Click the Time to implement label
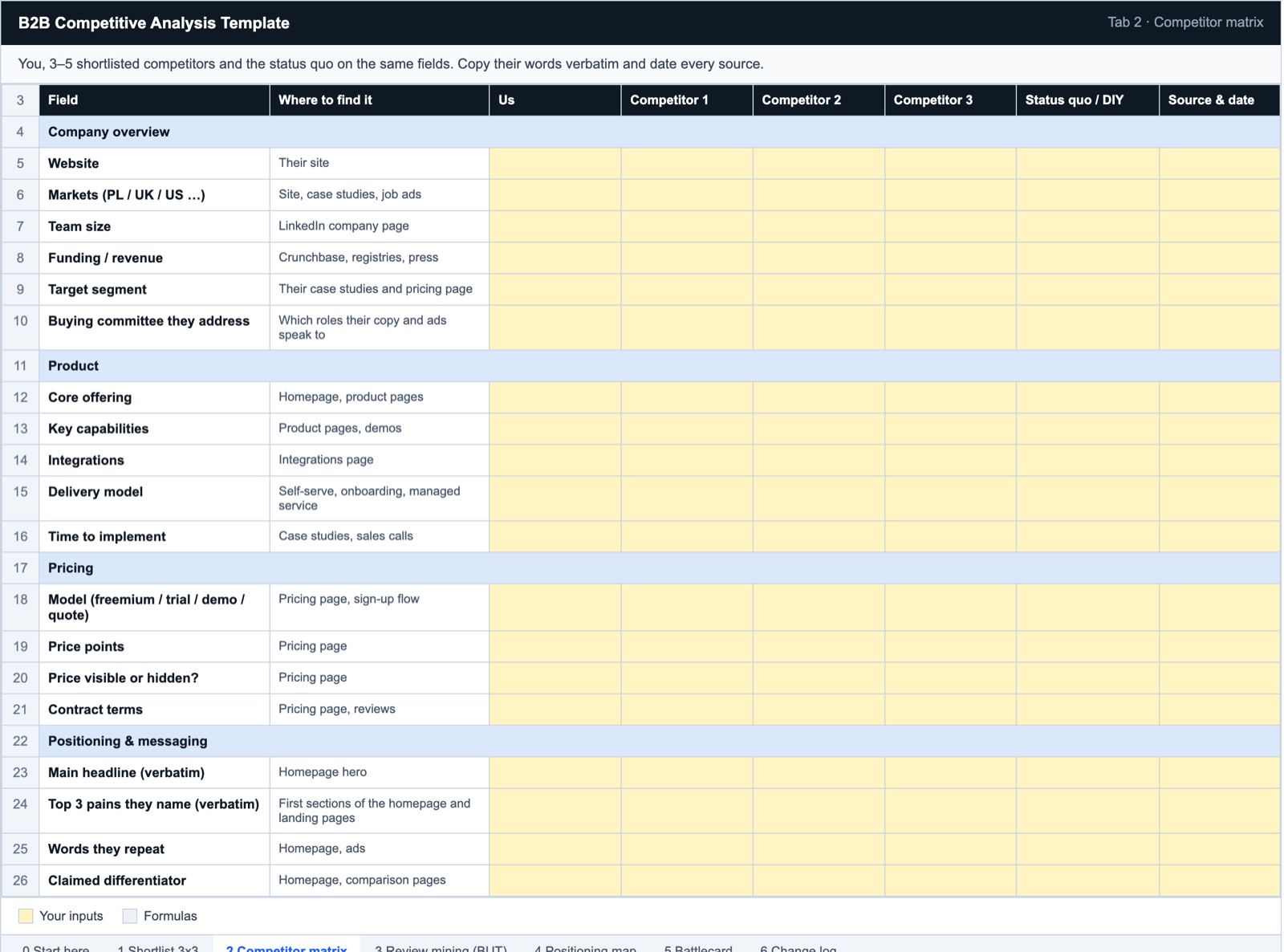The image size is (1284, 952). [x=107, y=537]
